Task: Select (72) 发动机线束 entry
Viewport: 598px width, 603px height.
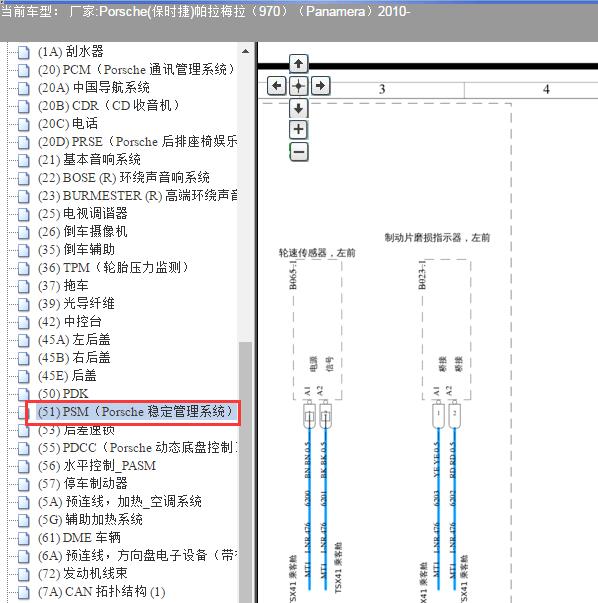Action: pos(82,574)
